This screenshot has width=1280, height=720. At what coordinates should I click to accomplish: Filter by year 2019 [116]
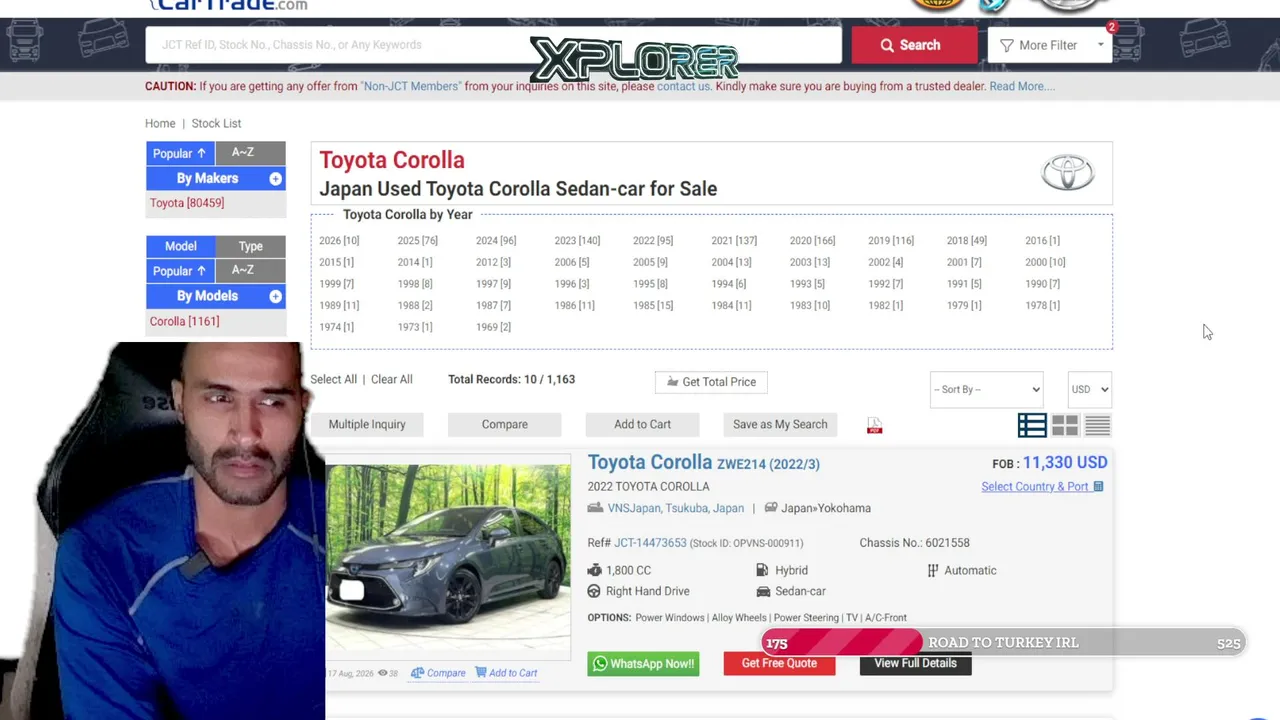click(x=891, y=241)
